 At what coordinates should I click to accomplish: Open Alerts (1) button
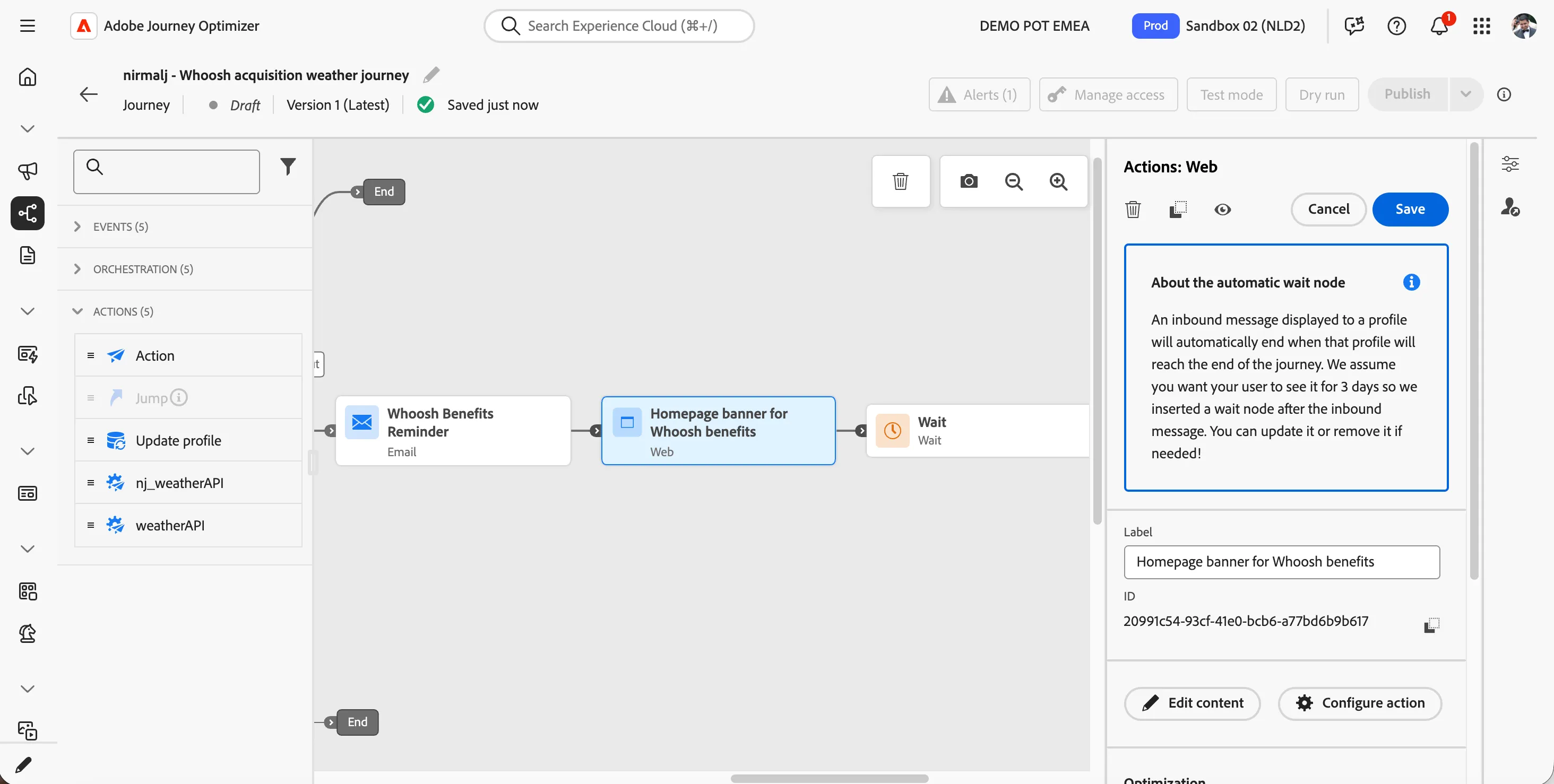click(979, 94)
